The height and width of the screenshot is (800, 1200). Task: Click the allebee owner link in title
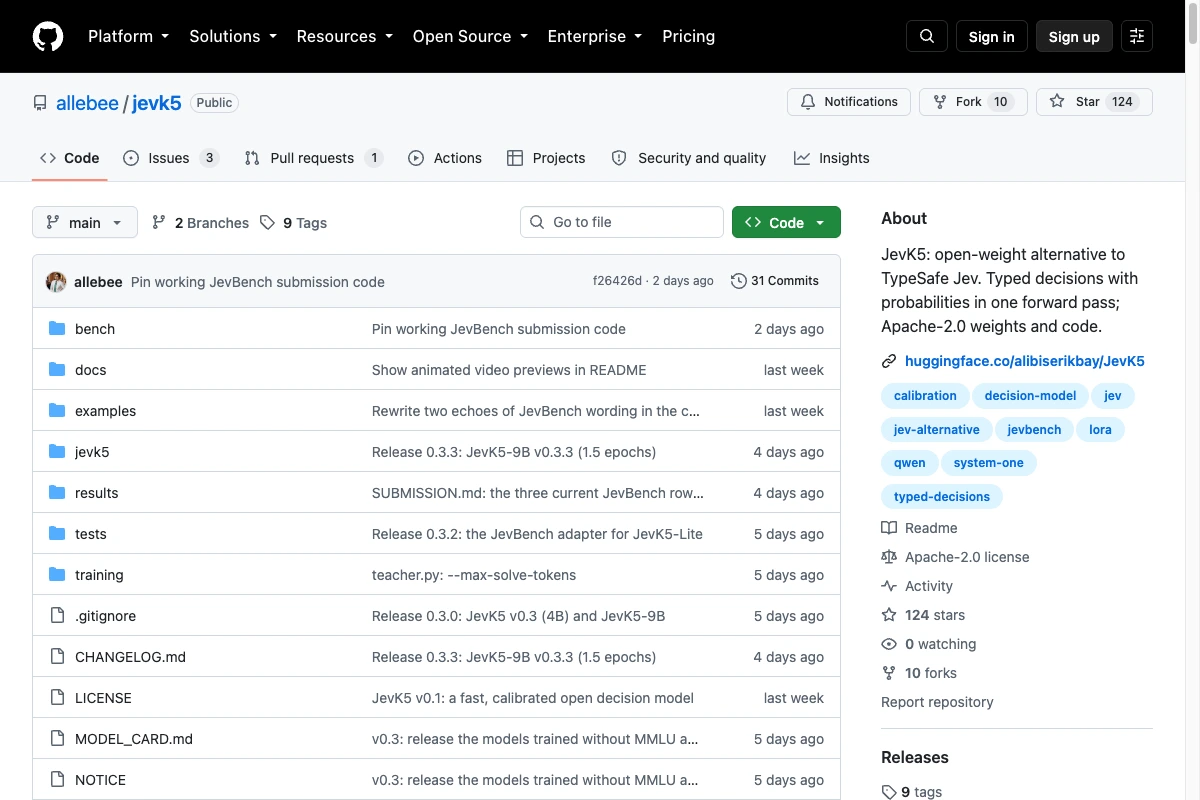(x=88, y=103)
